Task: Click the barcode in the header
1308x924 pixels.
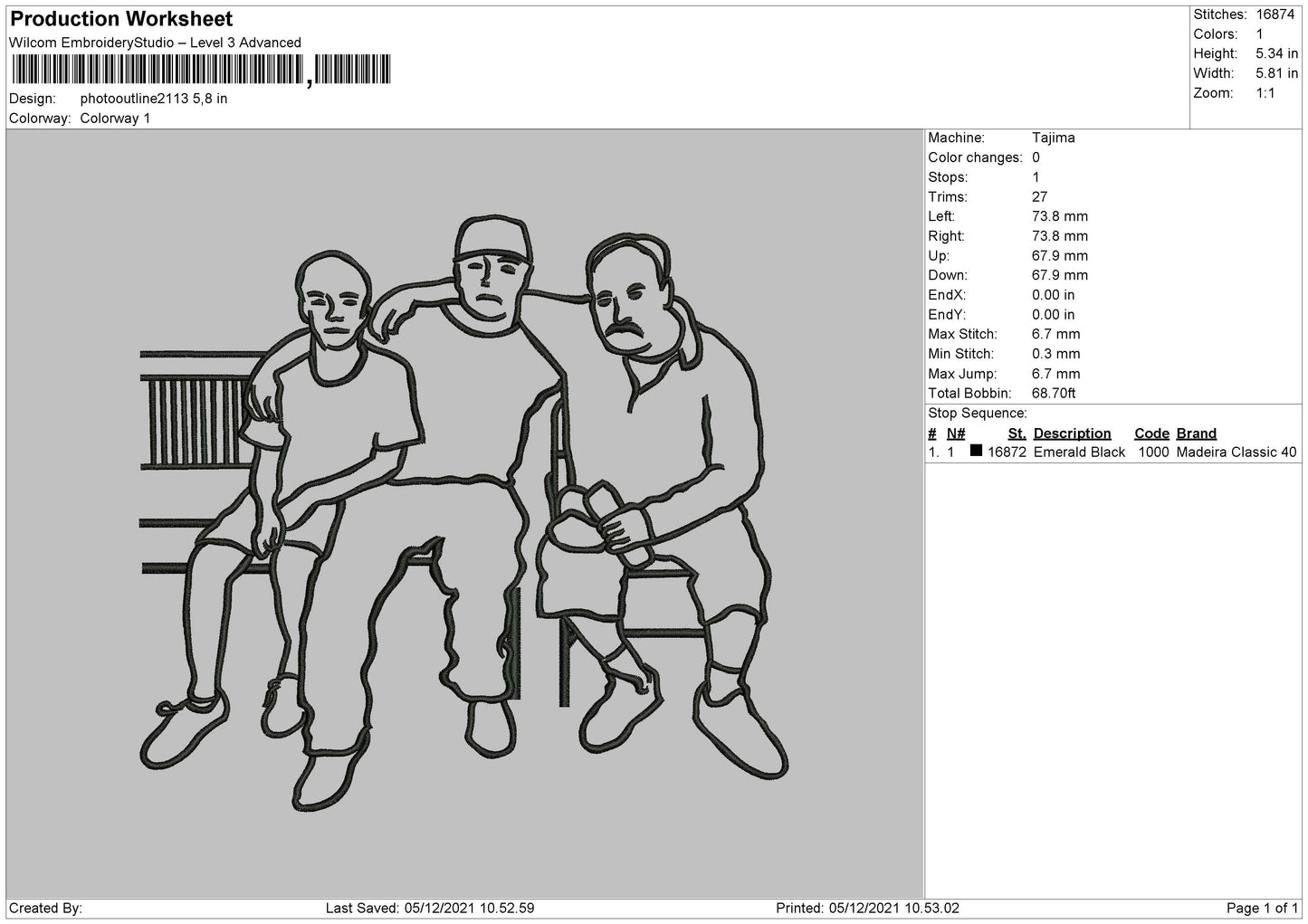Action: pos(201,70)
